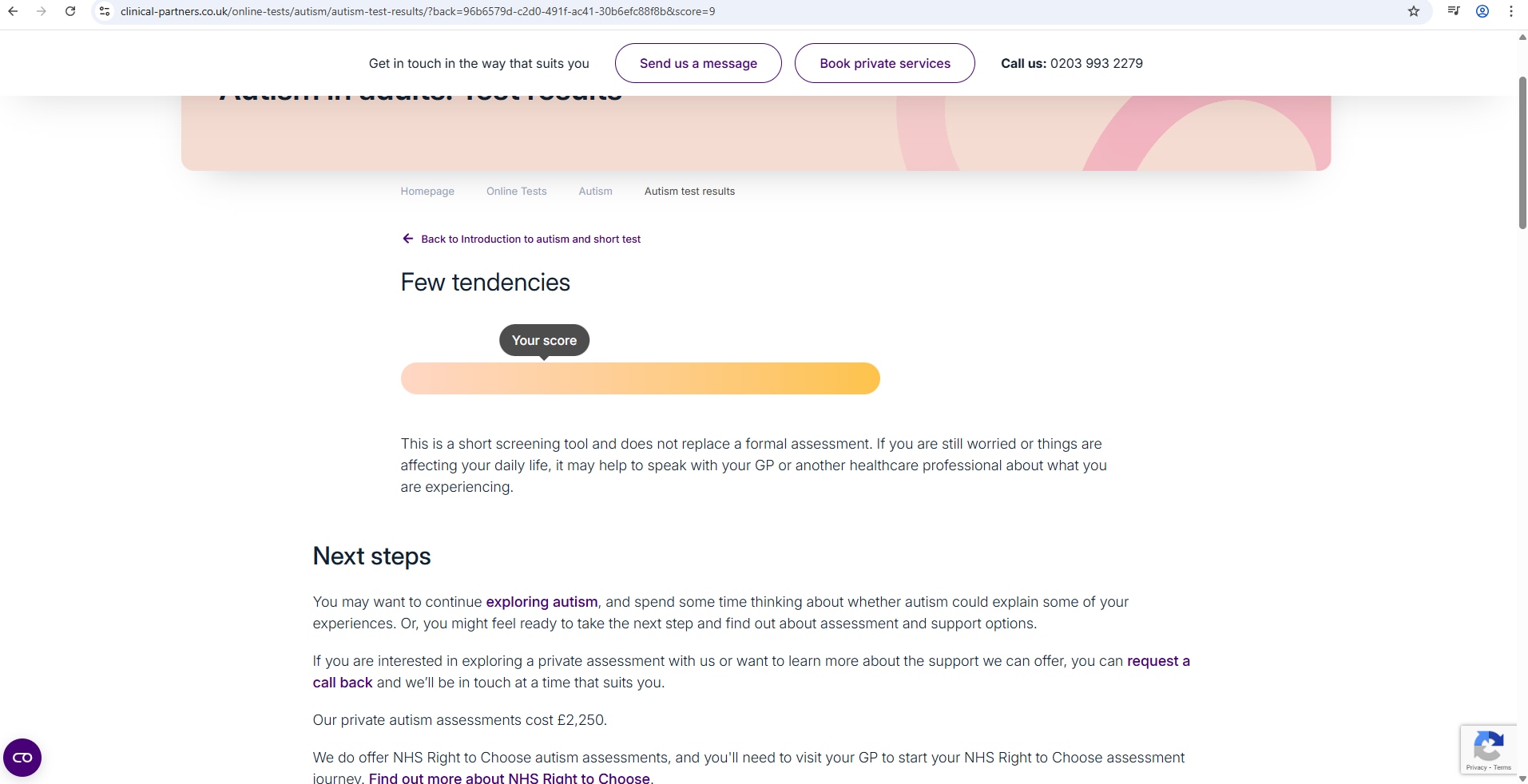Select the Autism breadcrumb link
The width and height of the screenshot is (1528, 784).
point(595,192)
